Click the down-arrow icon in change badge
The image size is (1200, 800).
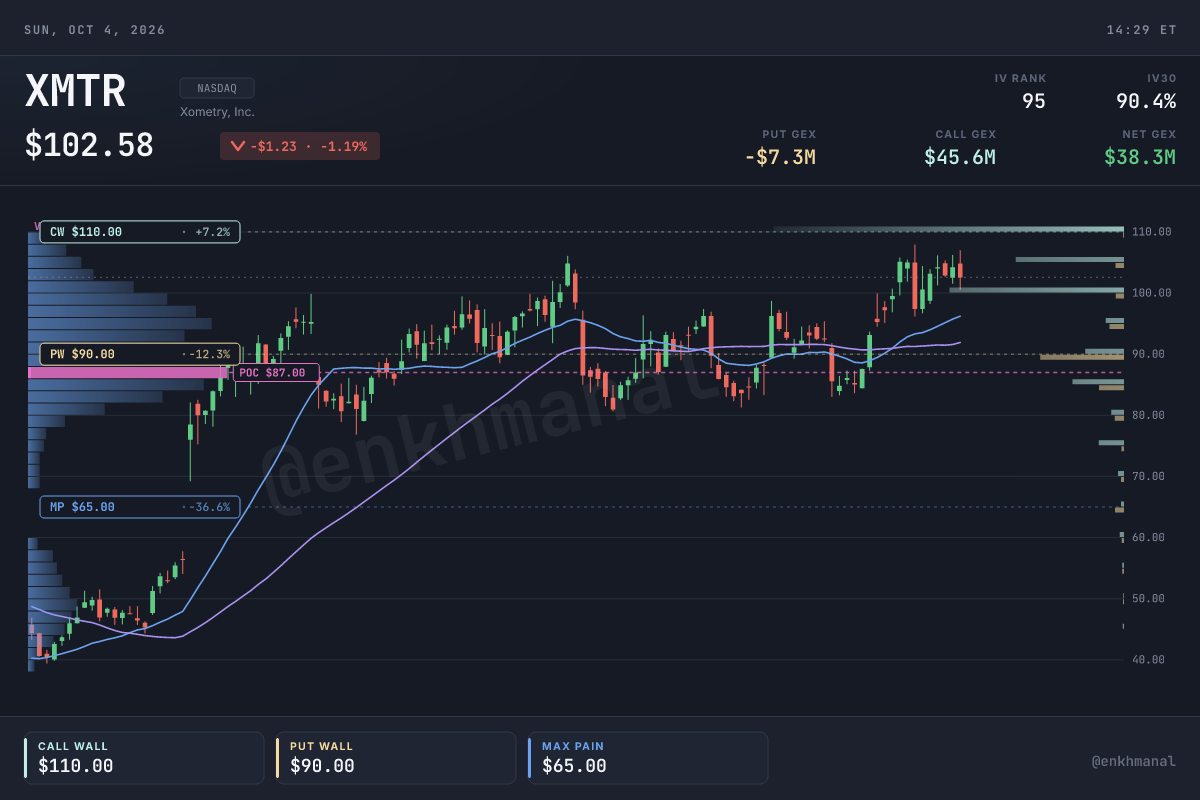pos(238,146)
